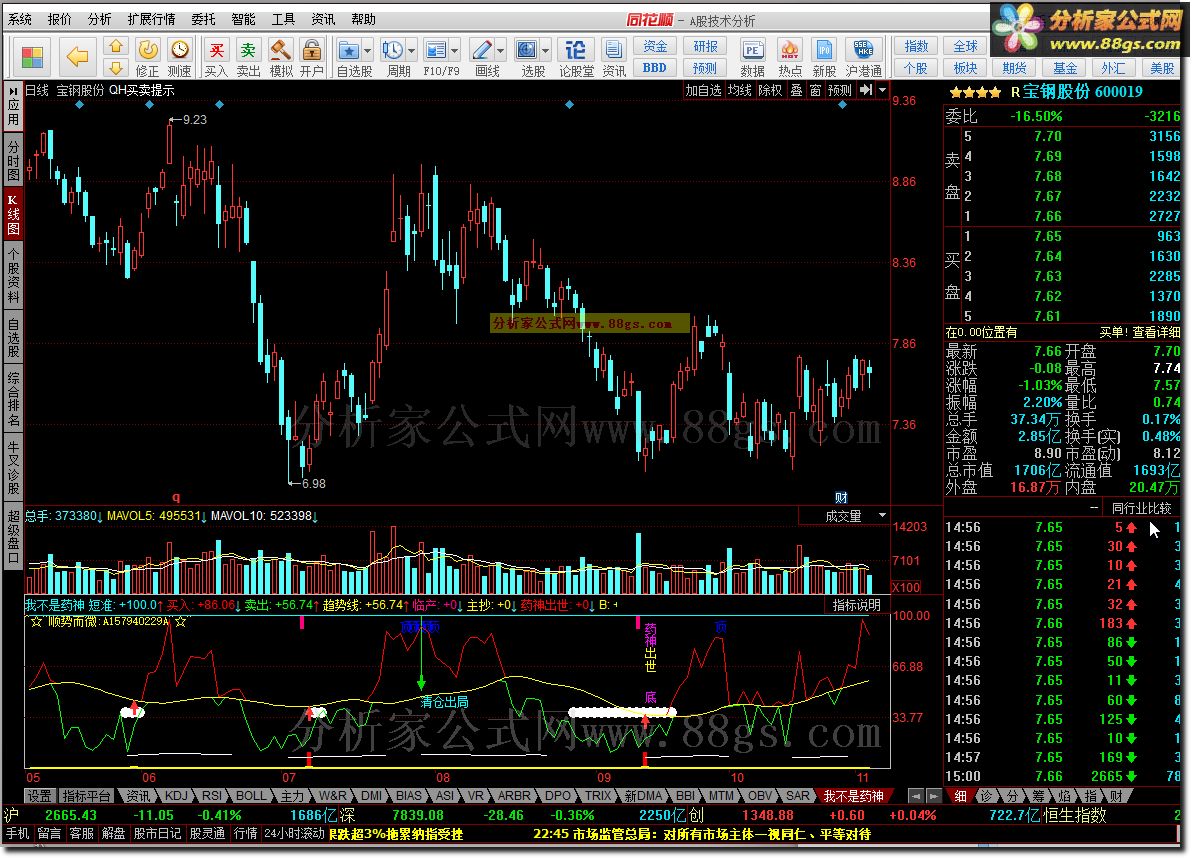Open the 论股堂 forum icon
1192x858 pixels.
(576, 58)
